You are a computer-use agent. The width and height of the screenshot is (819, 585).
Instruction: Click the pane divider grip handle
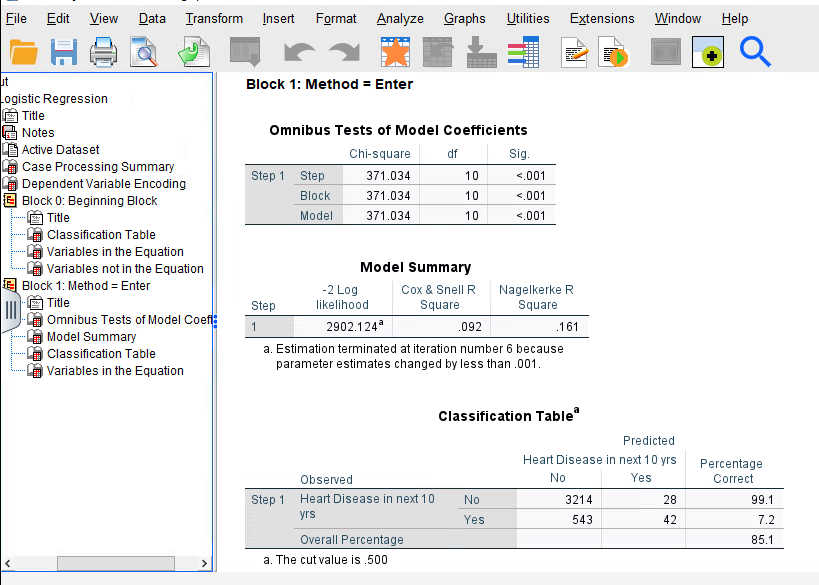(x=11, y=310)
